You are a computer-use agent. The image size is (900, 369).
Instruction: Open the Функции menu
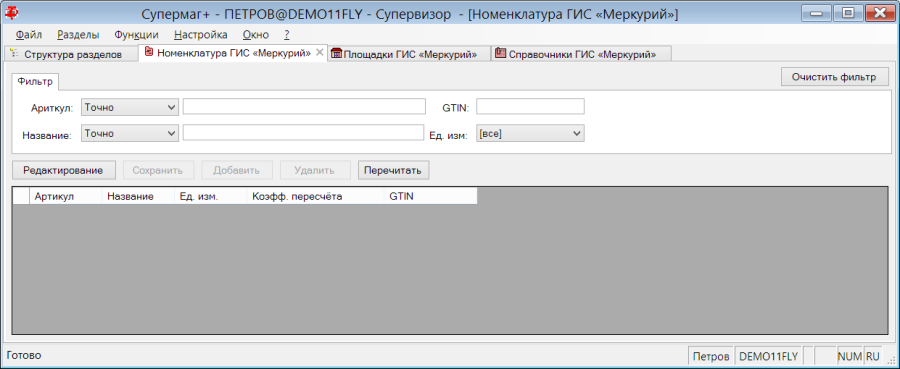136,34
